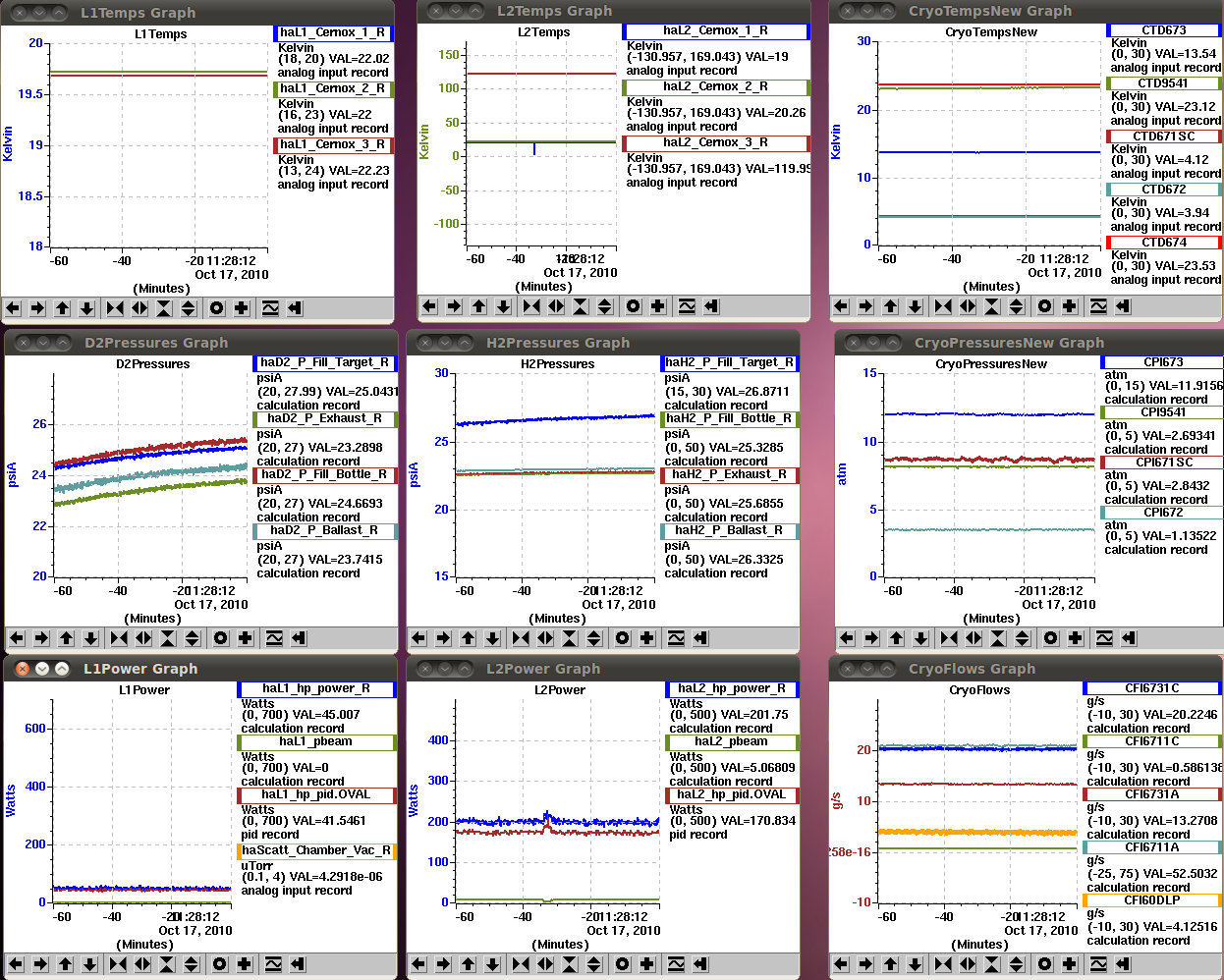Image resolution: width=1224 pixels, height=980 pixels.
Task: Pan up arrow in L2Power Graph toolbar
Action: (x=468, y=964)
